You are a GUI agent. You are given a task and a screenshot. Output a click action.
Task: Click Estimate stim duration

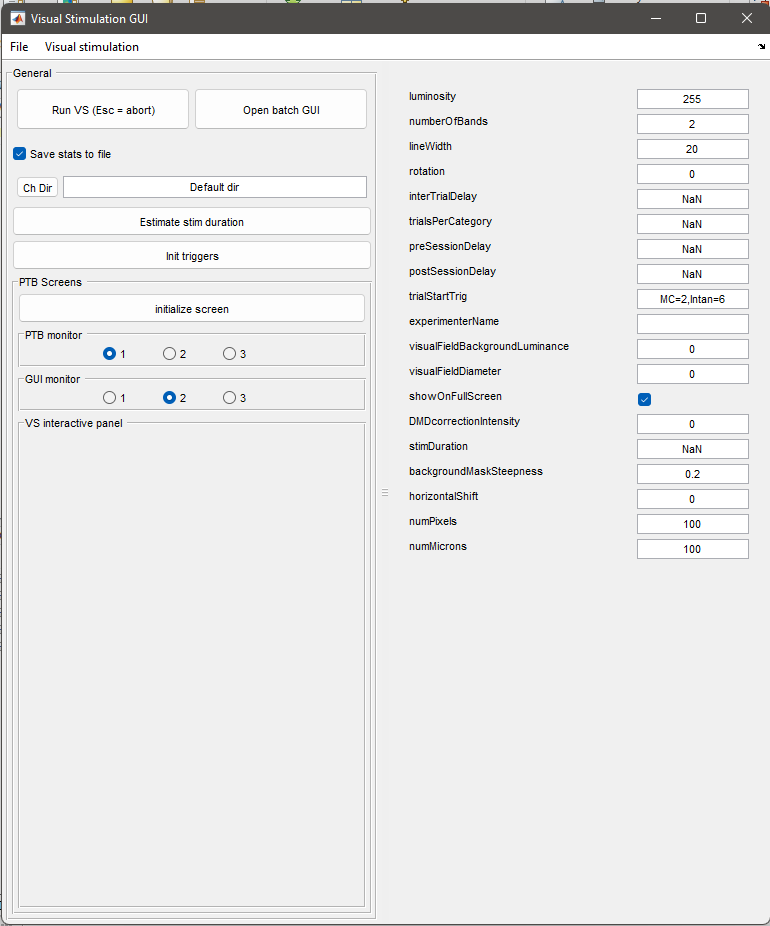(192, 222)
